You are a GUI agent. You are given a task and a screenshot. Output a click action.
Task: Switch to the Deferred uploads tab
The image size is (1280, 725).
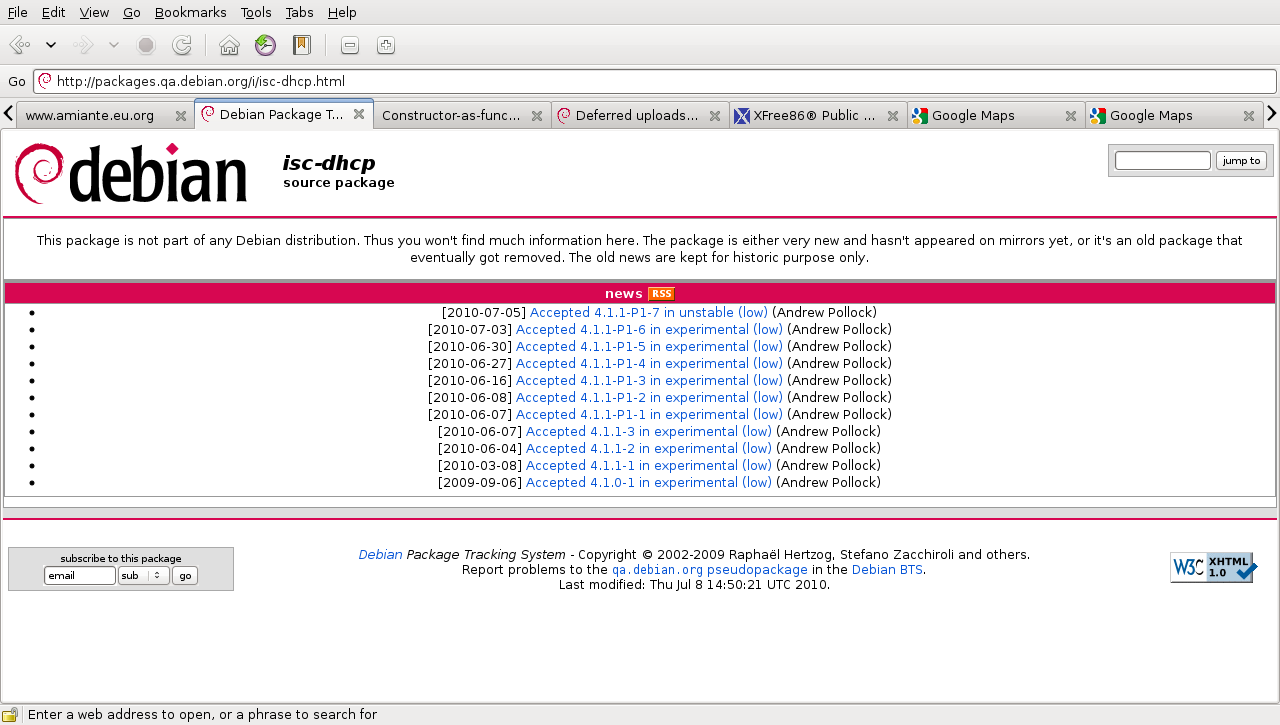click(x=636, y=116)
